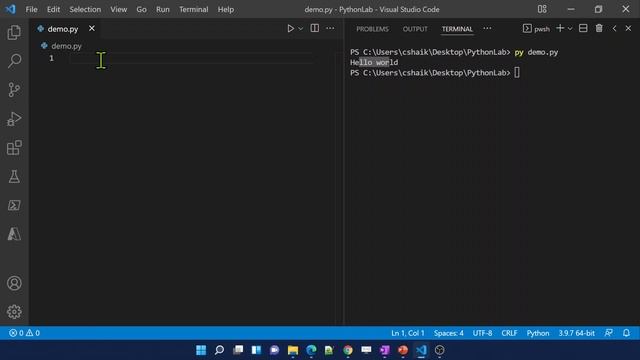Screen dimensions: 640x360
Task: Open Google Chrome from taskbar
Action: point(348,350)
